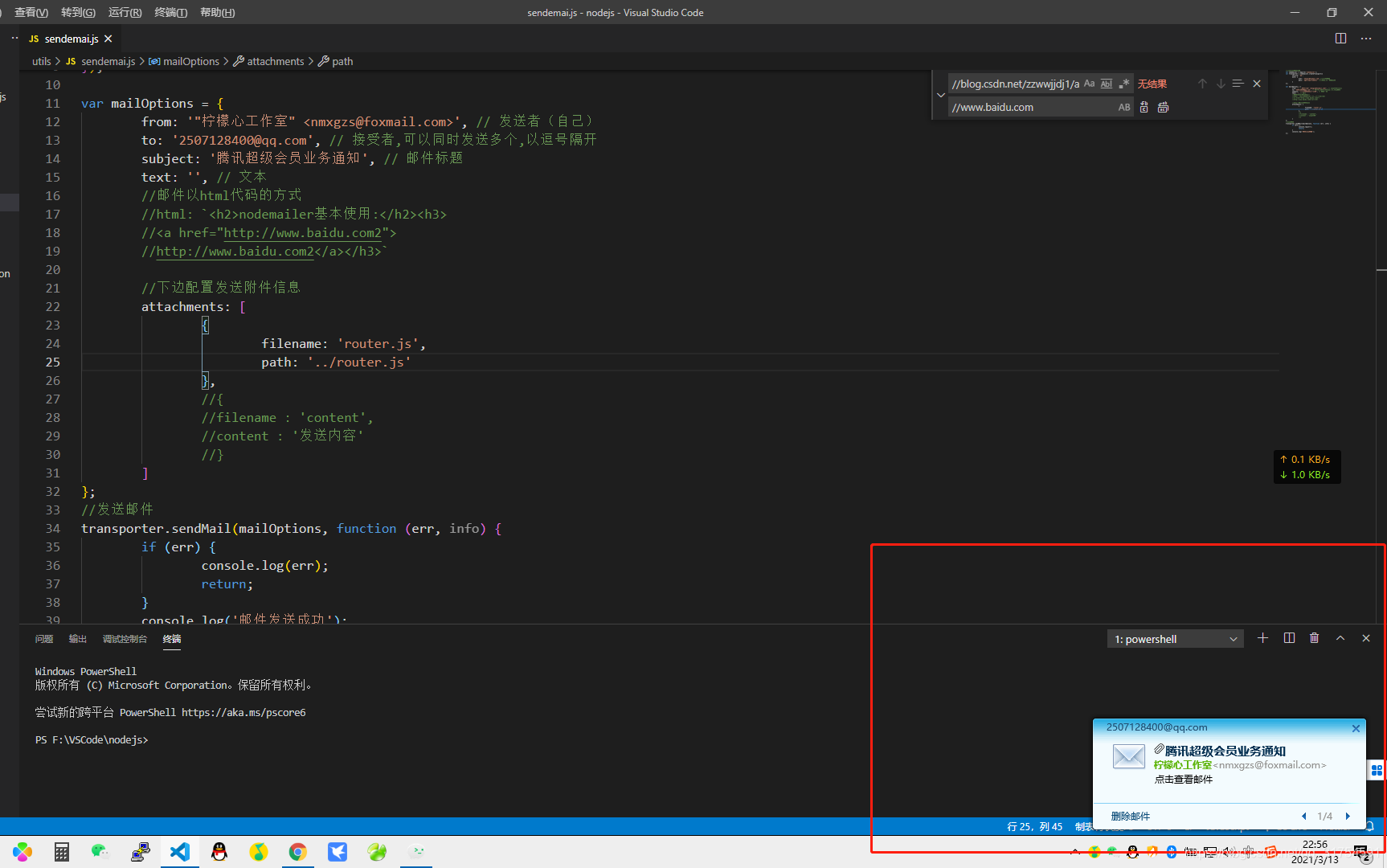The image size is (1387, 868).
Task: Click the filename 'router.js' string
Action: tap(378, 344)
